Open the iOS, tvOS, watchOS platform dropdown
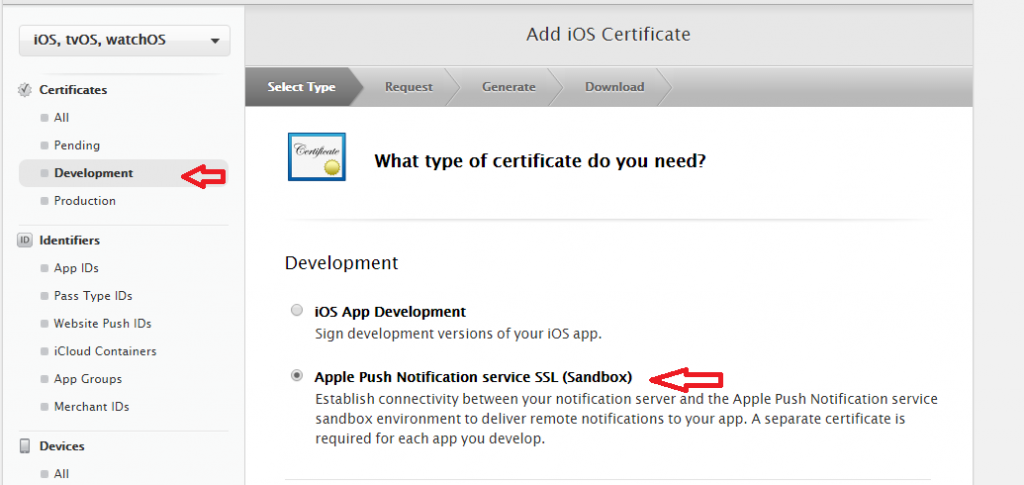 [x=124, y=41]
